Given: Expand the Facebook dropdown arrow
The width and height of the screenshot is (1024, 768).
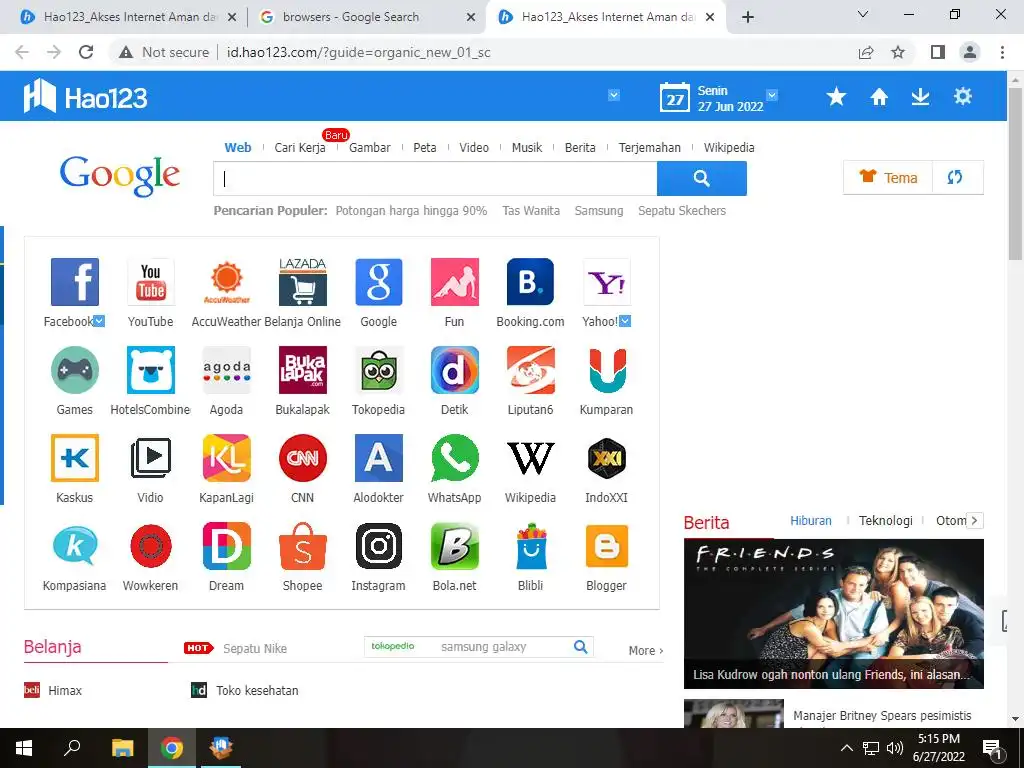Looking at the screenshot, I should point(99,321).
